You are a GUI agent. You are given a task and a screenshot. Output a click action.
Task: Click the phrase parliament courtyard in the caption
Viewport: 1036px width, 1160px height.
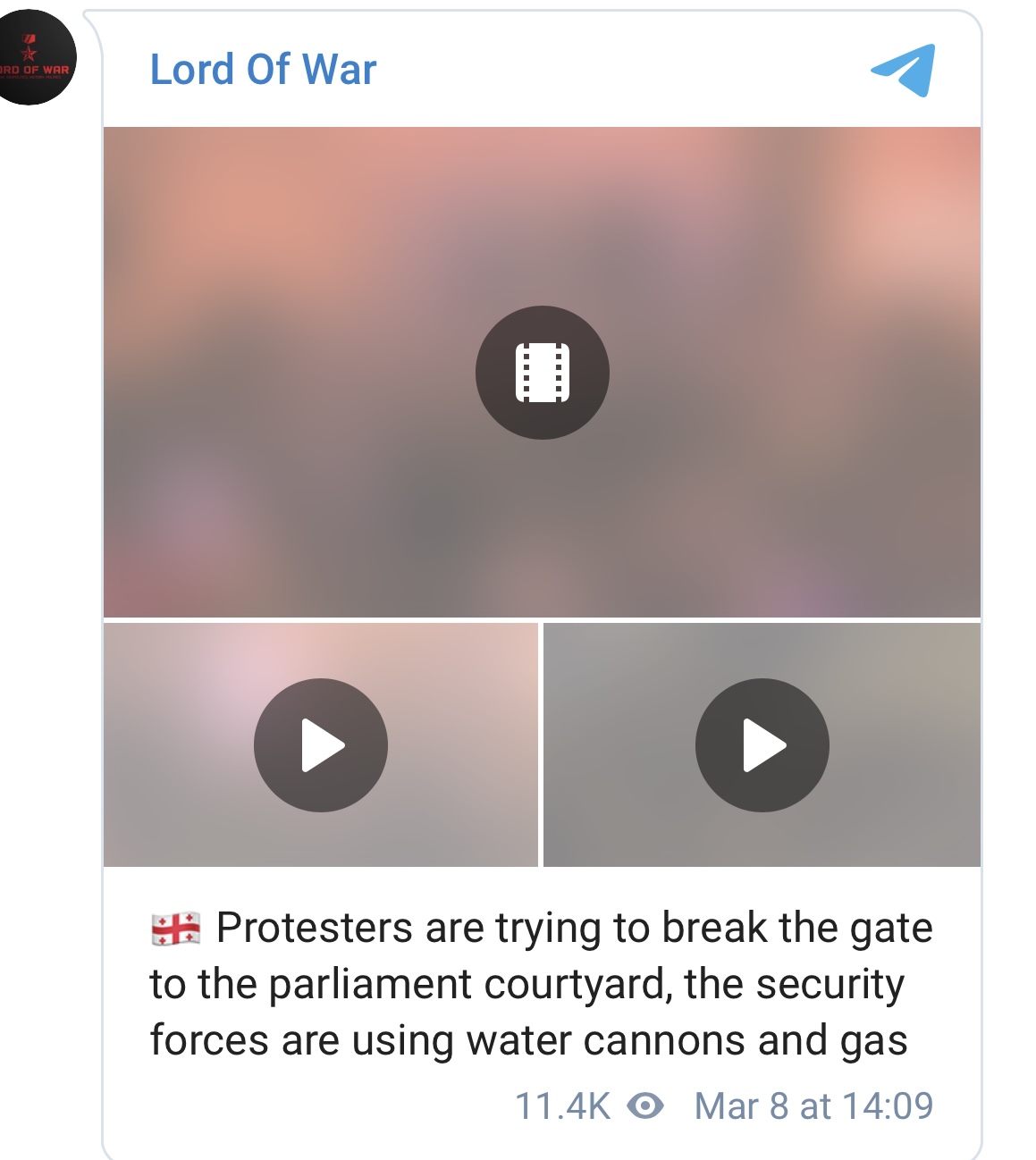470,985
